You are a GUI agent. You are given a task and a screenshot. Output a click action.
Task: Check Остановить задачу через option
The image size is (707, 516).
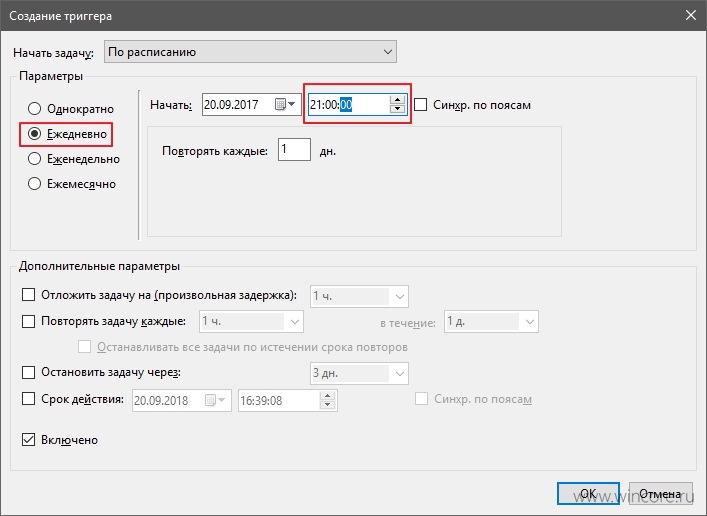[x=28, y=373]
